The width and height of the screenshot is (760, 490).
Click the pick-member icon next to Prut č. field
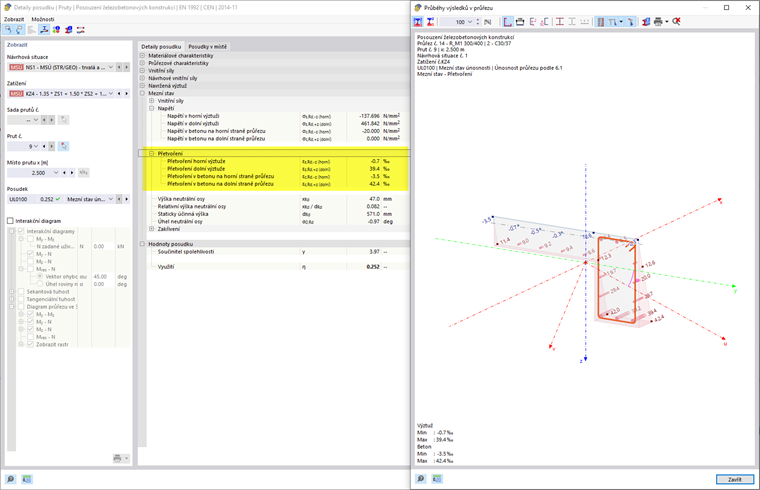(64, 146)
